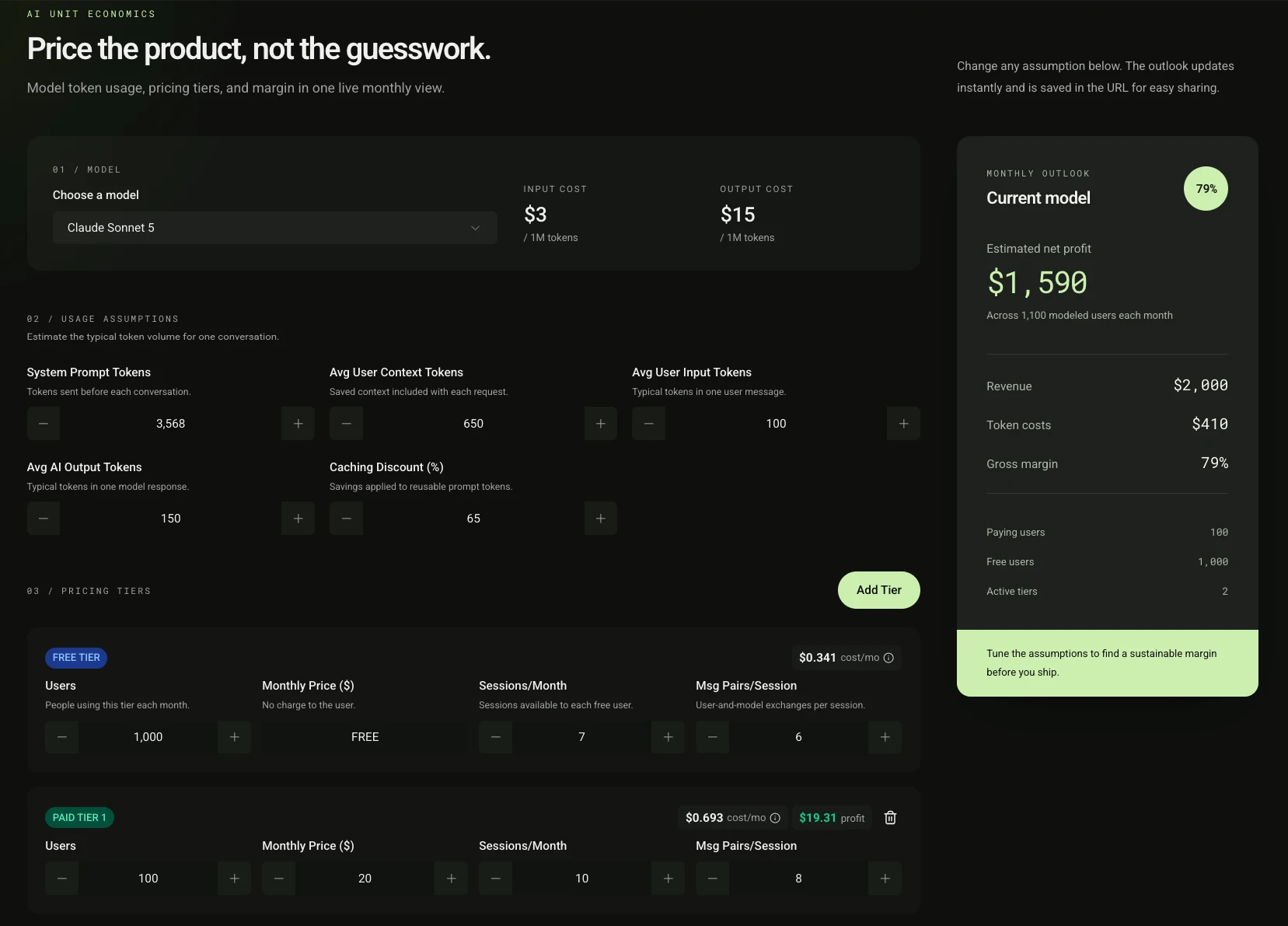Image resolution: width=1288 pixels, height=926 pixels.
Task: Increase System Prompt Tokens with plus
Action: 298,424
